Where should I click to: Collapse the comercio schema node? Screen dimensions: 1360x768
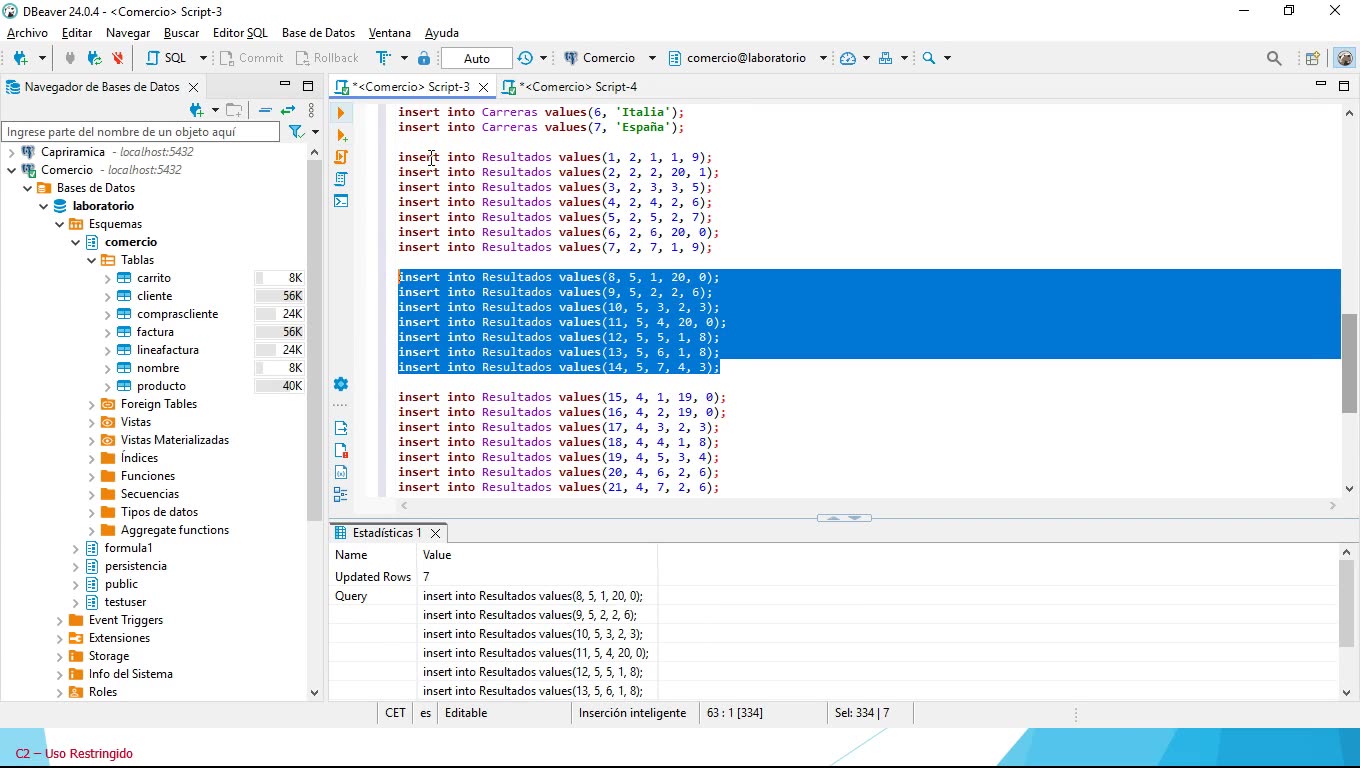pos(74,241)
